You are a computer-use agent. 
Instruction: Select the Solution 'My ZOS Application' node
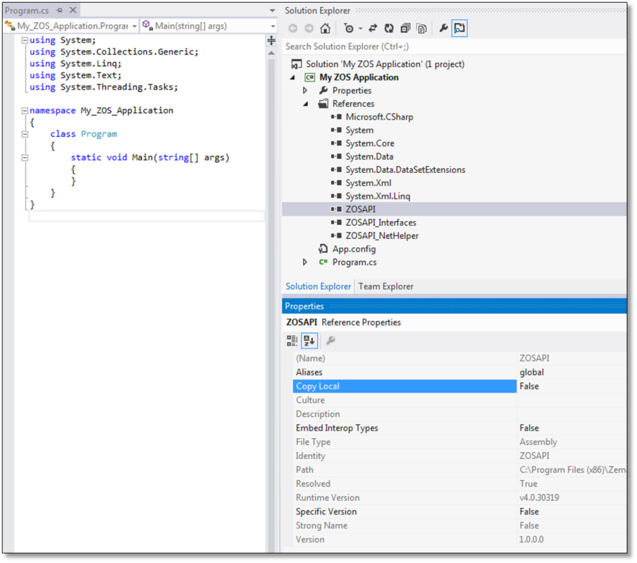click(385, 64)
